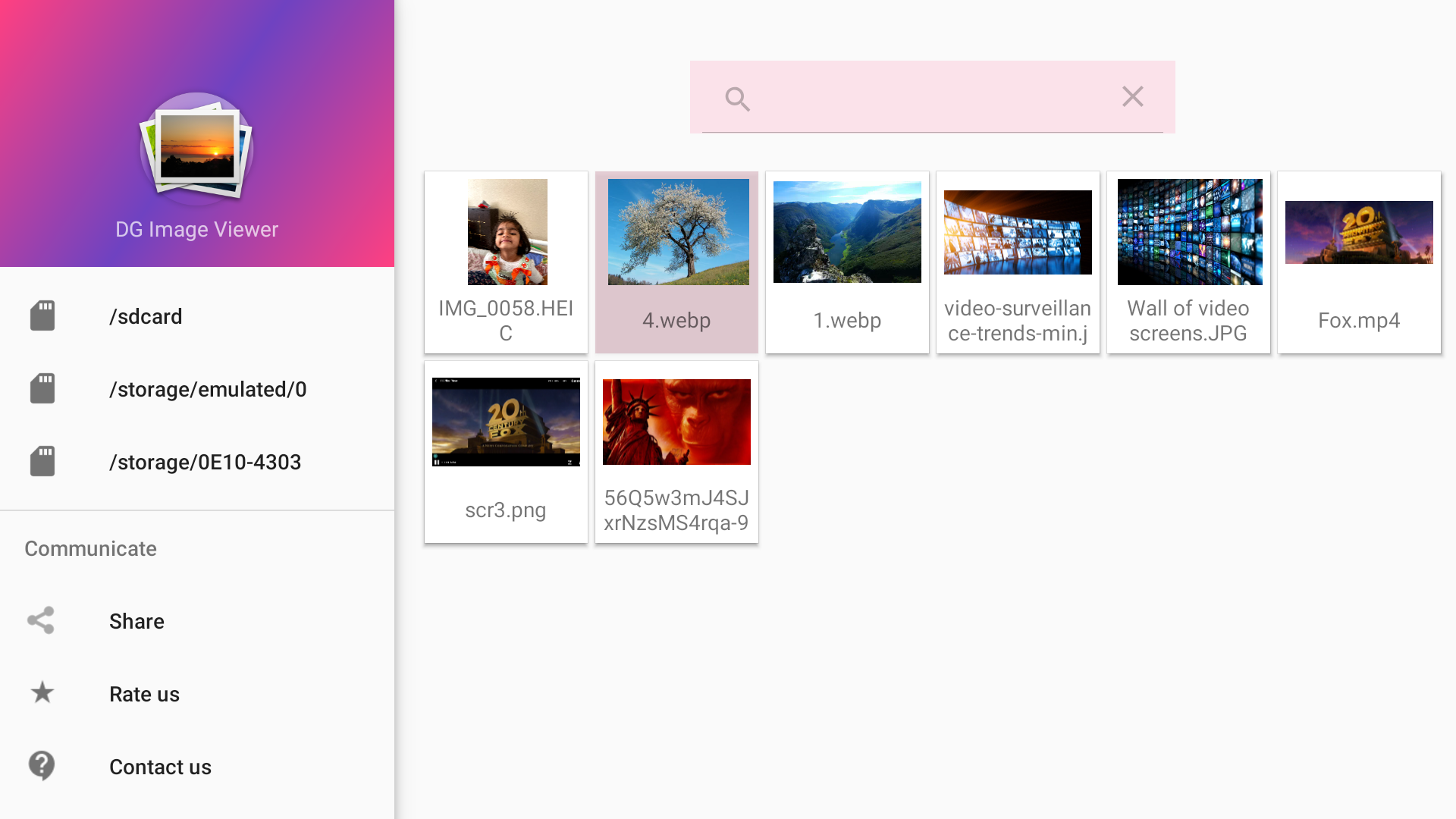Open the 4.webp tree image

click(676, 262)
